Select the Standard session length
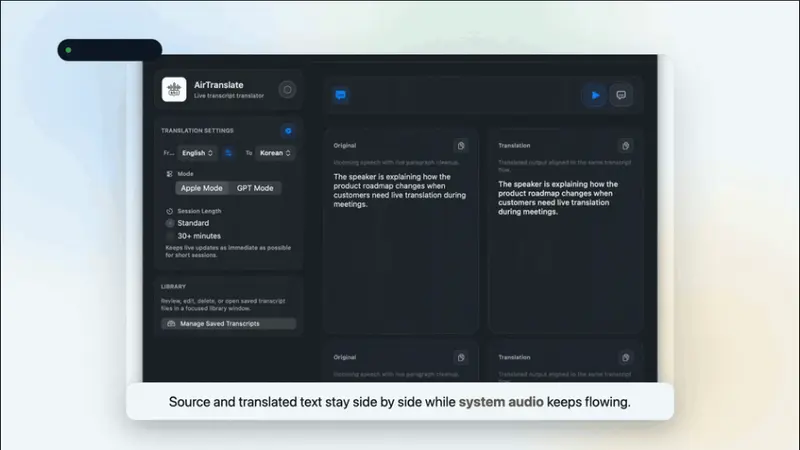 (187, 223)
